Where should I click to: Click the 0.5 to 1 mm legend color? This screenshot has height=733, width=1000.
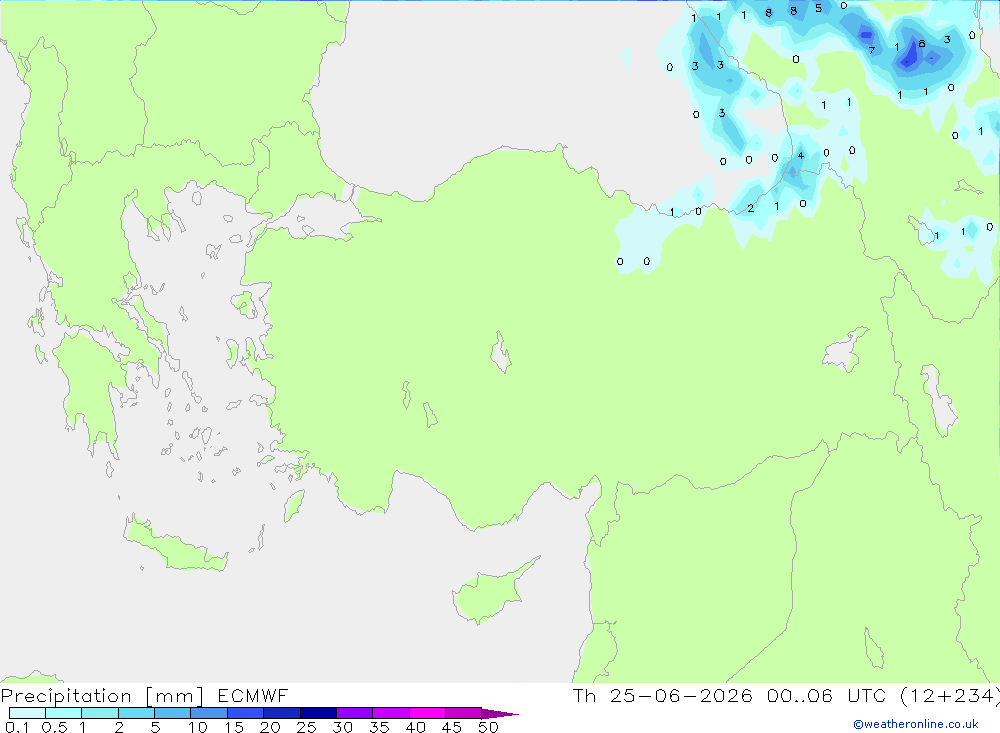(x=64, y=713)
